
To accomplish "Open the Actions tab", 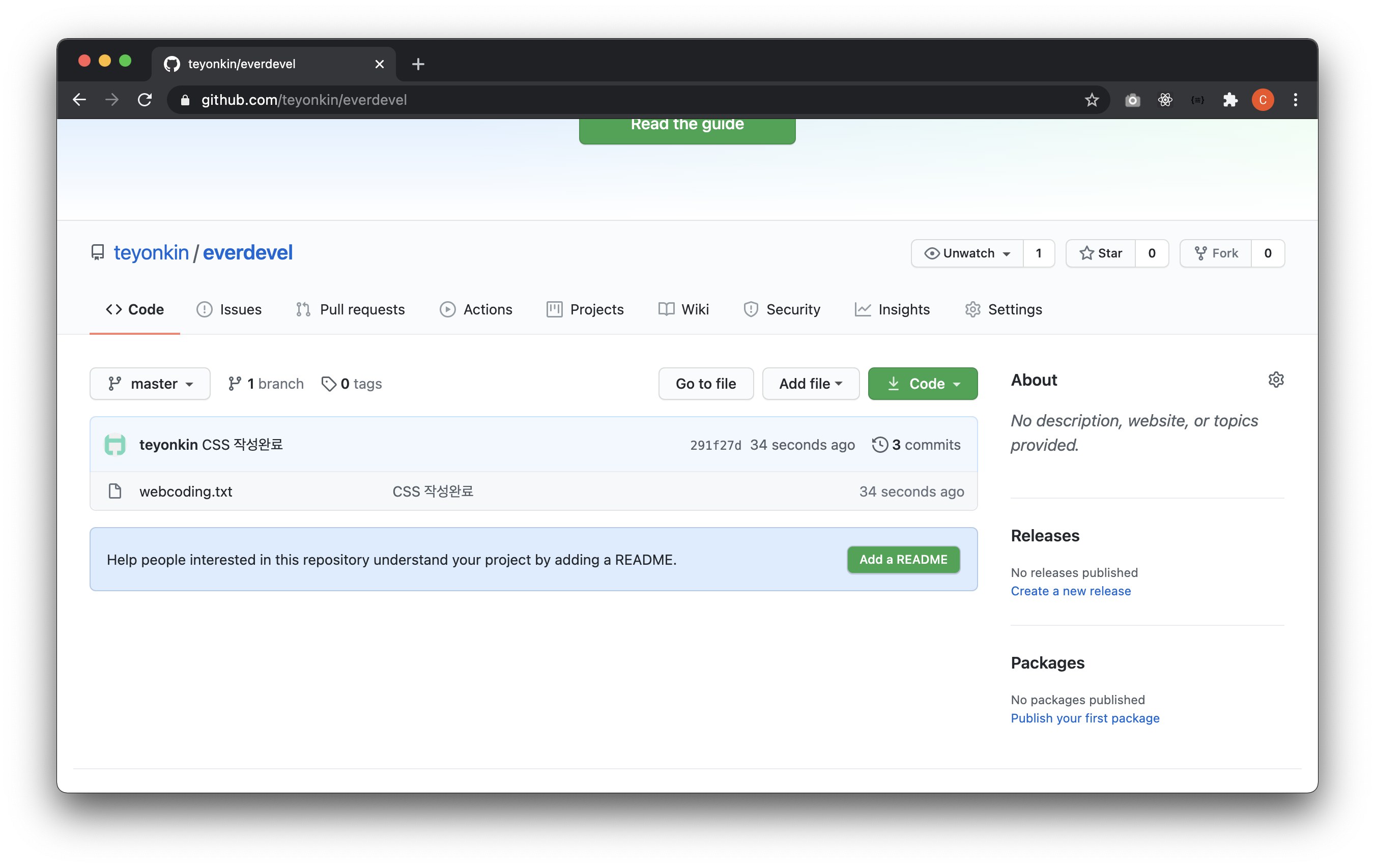I will pyautogui.click(x=476, y=309).
